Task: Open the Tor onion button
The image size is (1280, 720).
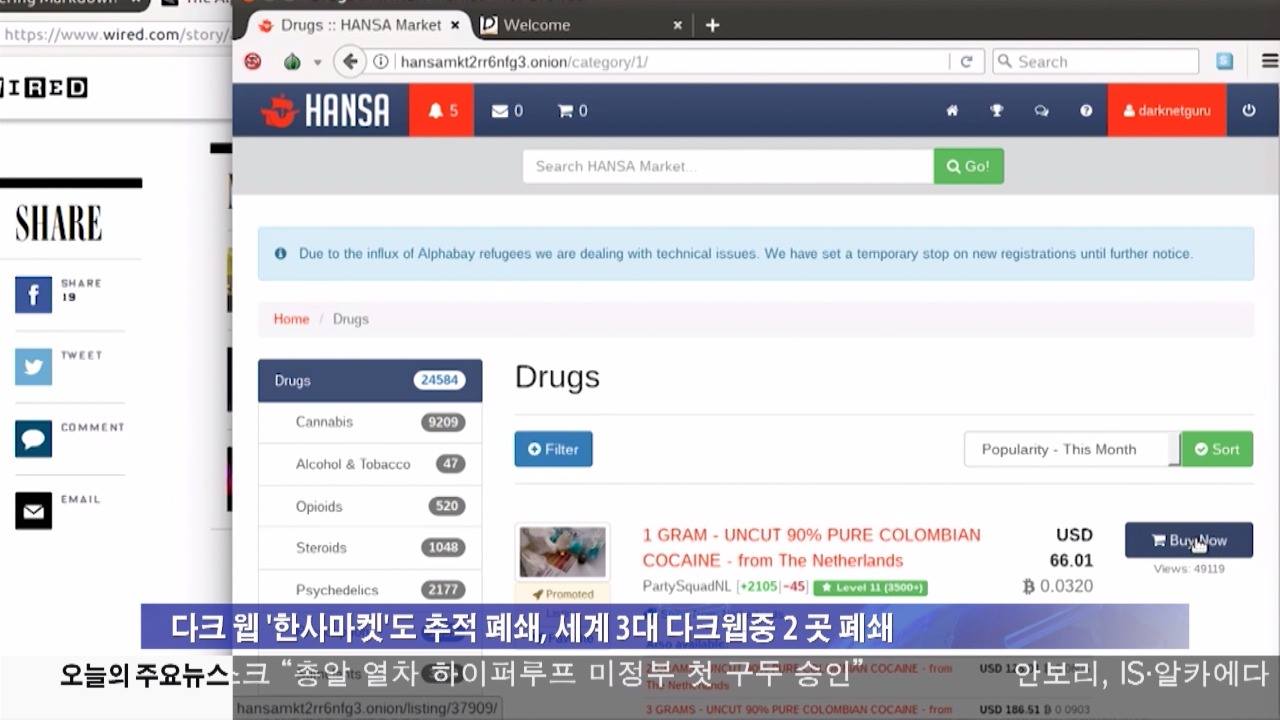Action: pyautogui.click(x=292, y=62)
